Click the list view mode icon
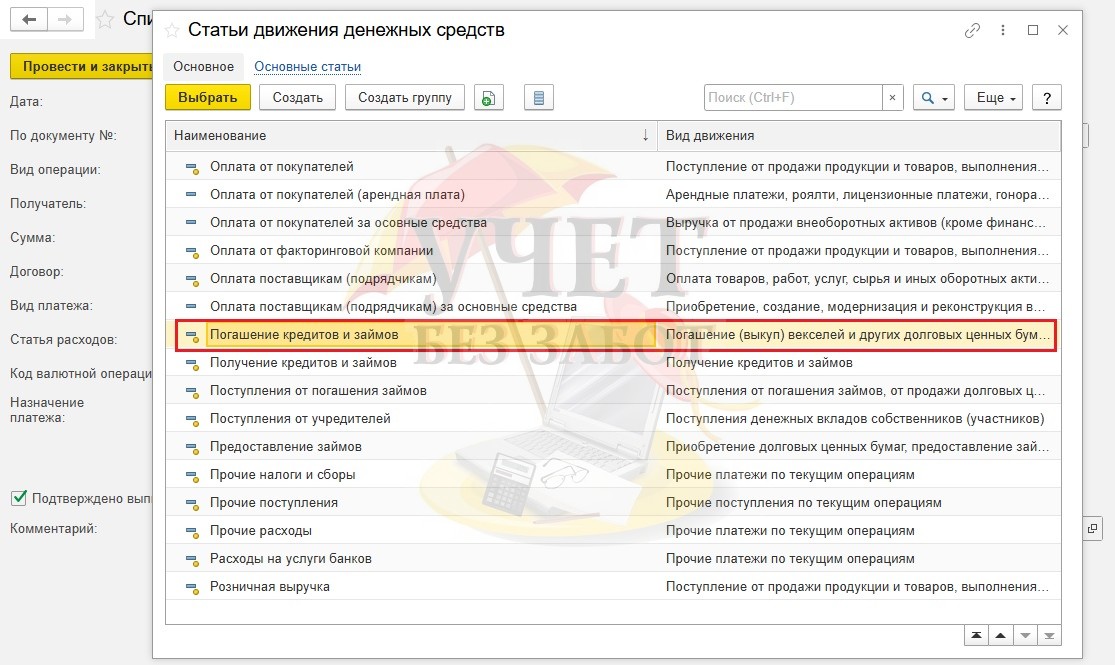1115x665 pixels. pos(538,98)
